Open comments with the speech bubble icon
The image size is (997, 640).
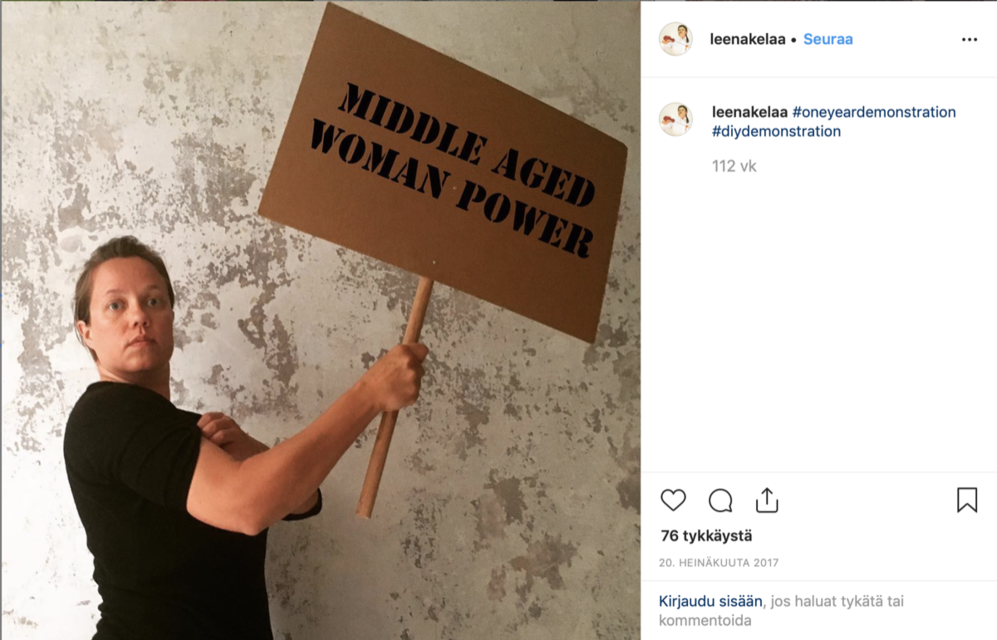click(x=720, y=501)
